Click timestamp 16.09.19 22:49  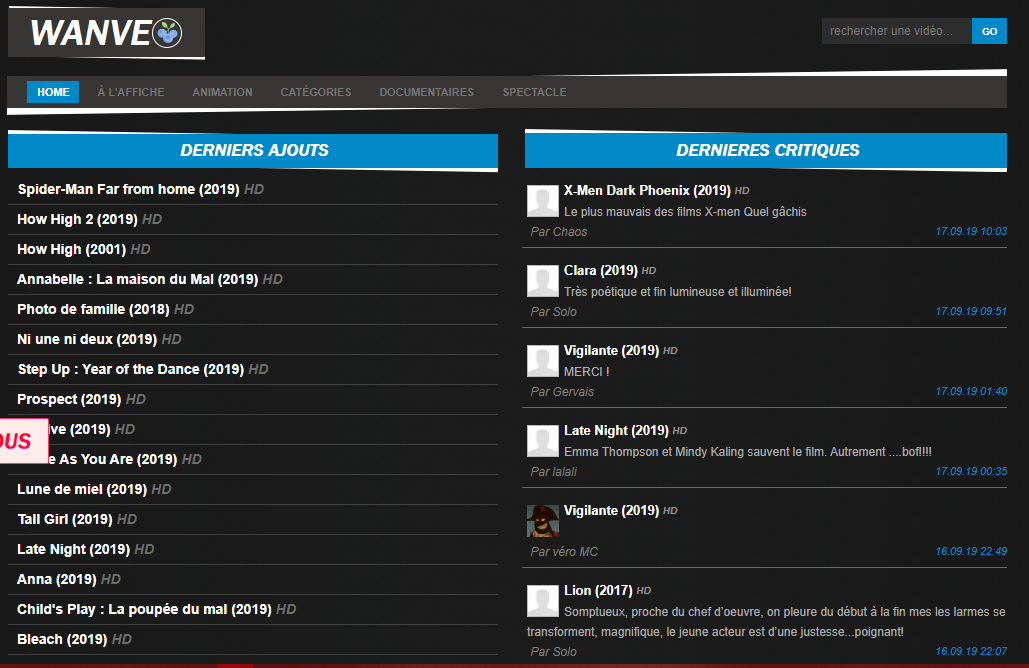[971, 551]
